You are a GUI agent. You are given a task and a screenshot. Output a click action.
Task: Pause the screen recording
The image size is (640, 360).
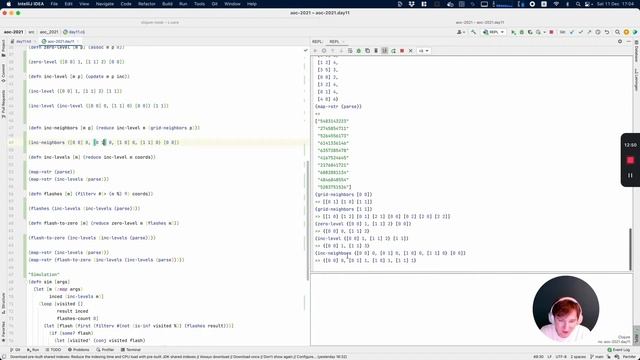point(630,175)
